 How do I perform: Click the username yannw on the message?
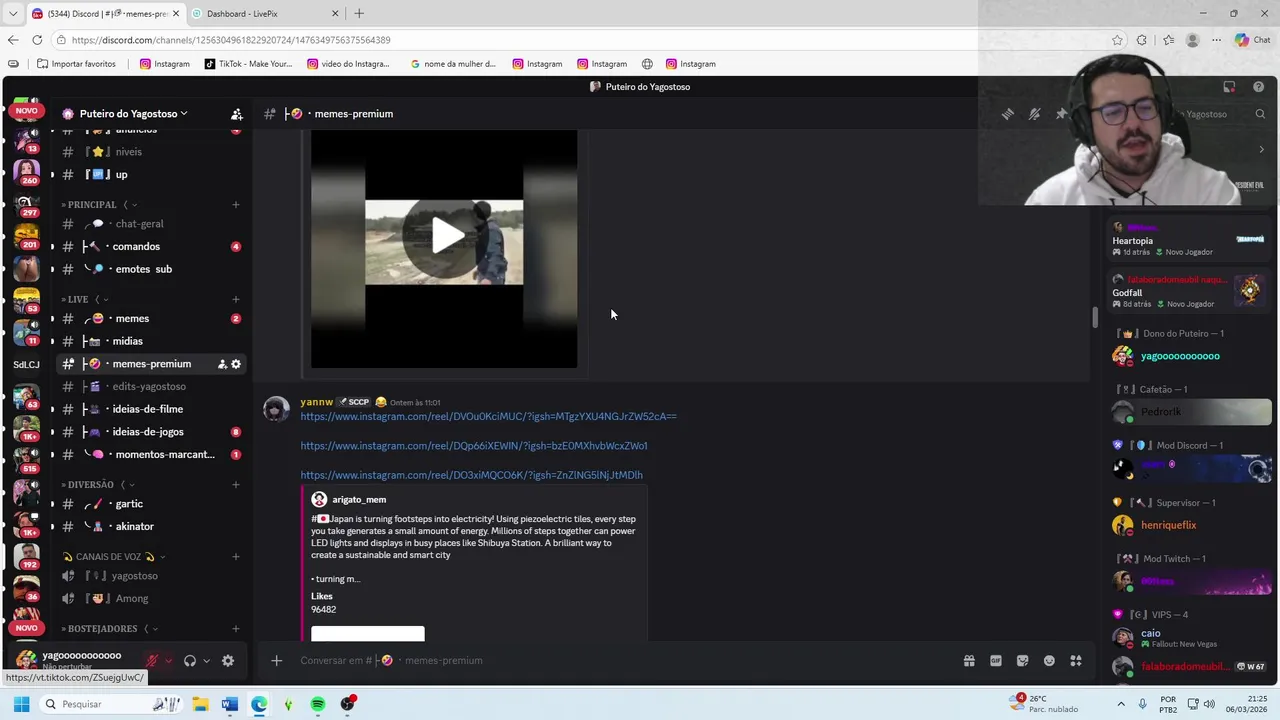[316, 402]
